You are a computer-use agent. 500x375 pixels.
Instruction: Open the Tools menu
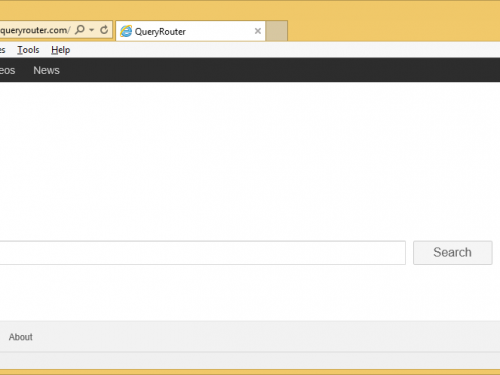click(28, 50)
